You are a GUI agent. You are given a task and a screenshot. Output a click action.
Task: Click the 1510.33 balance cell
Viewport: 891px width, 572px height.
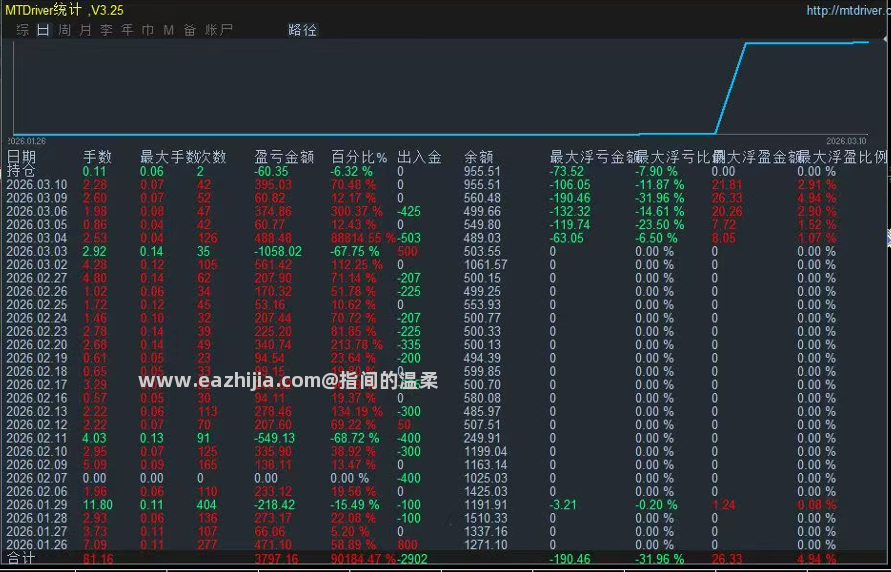pyautogui.click(x=485, y=518)
